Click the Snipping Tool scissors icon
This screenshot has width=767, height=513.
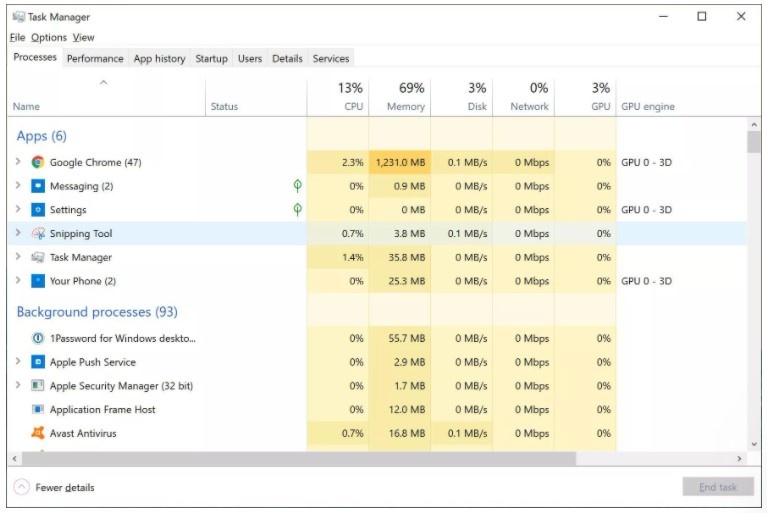(x=38, y=234)
